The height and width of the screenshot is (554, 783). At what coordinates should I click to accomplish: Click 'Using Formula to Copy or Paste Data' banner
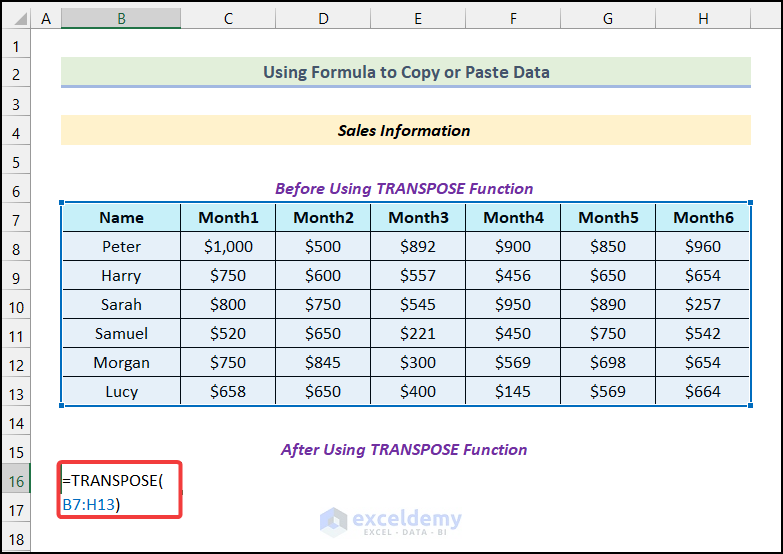coord(405,72)
